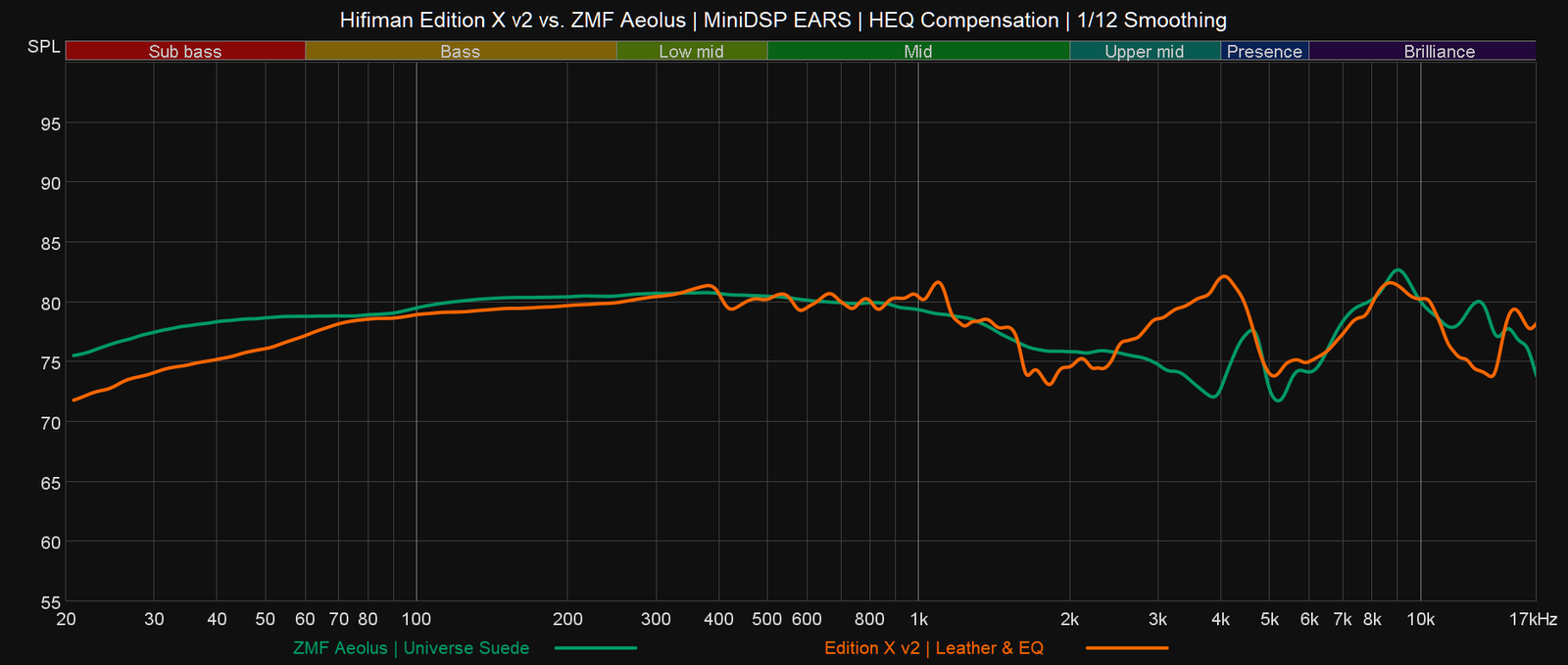Click the 10k frequency axis label
This screenshot has width=1568, height=665.
[1420, 619]
